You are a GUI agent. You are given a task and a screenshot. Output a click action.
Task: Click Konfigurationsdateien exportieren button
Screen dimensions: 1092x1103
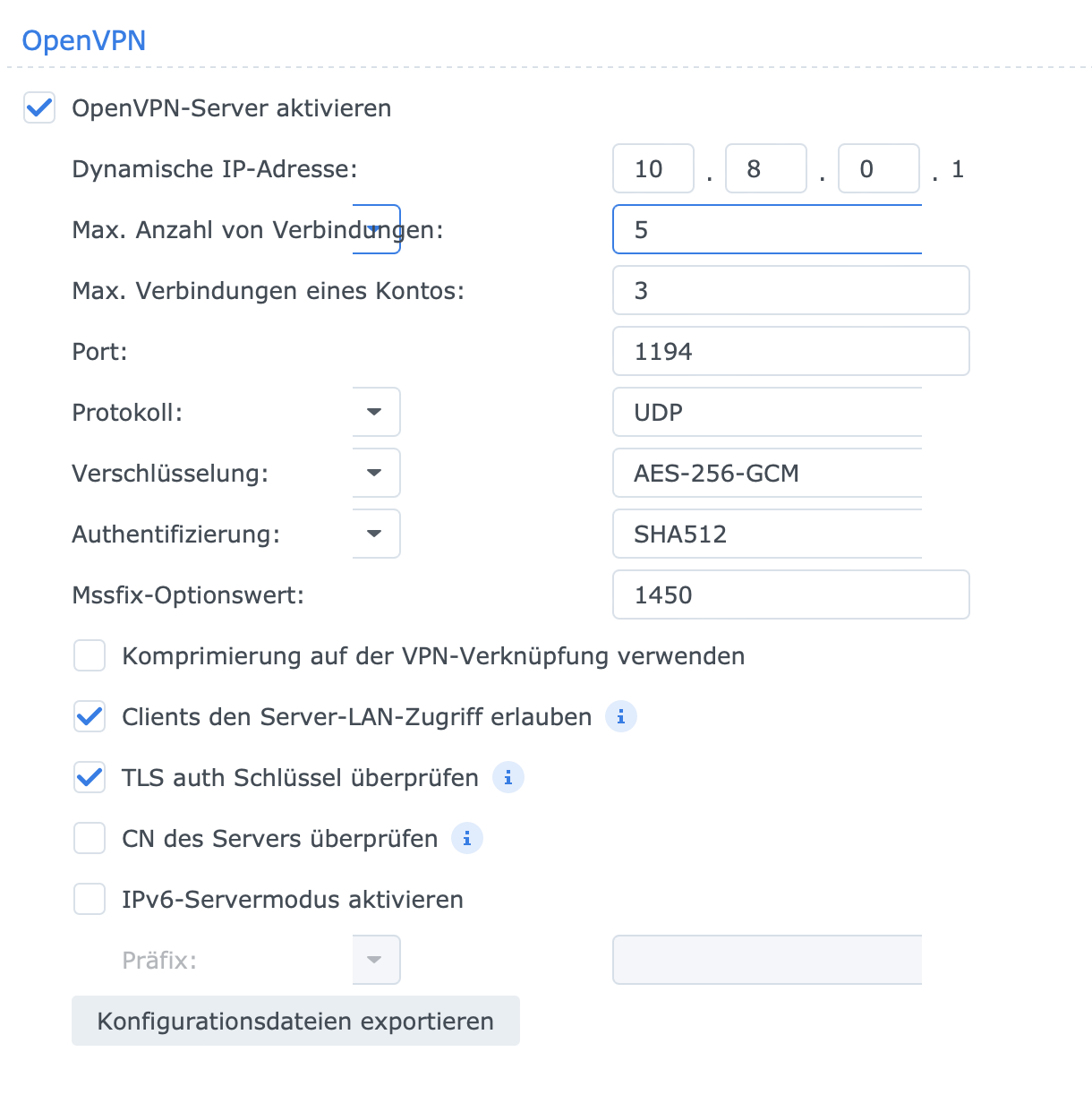[295, 1022]
